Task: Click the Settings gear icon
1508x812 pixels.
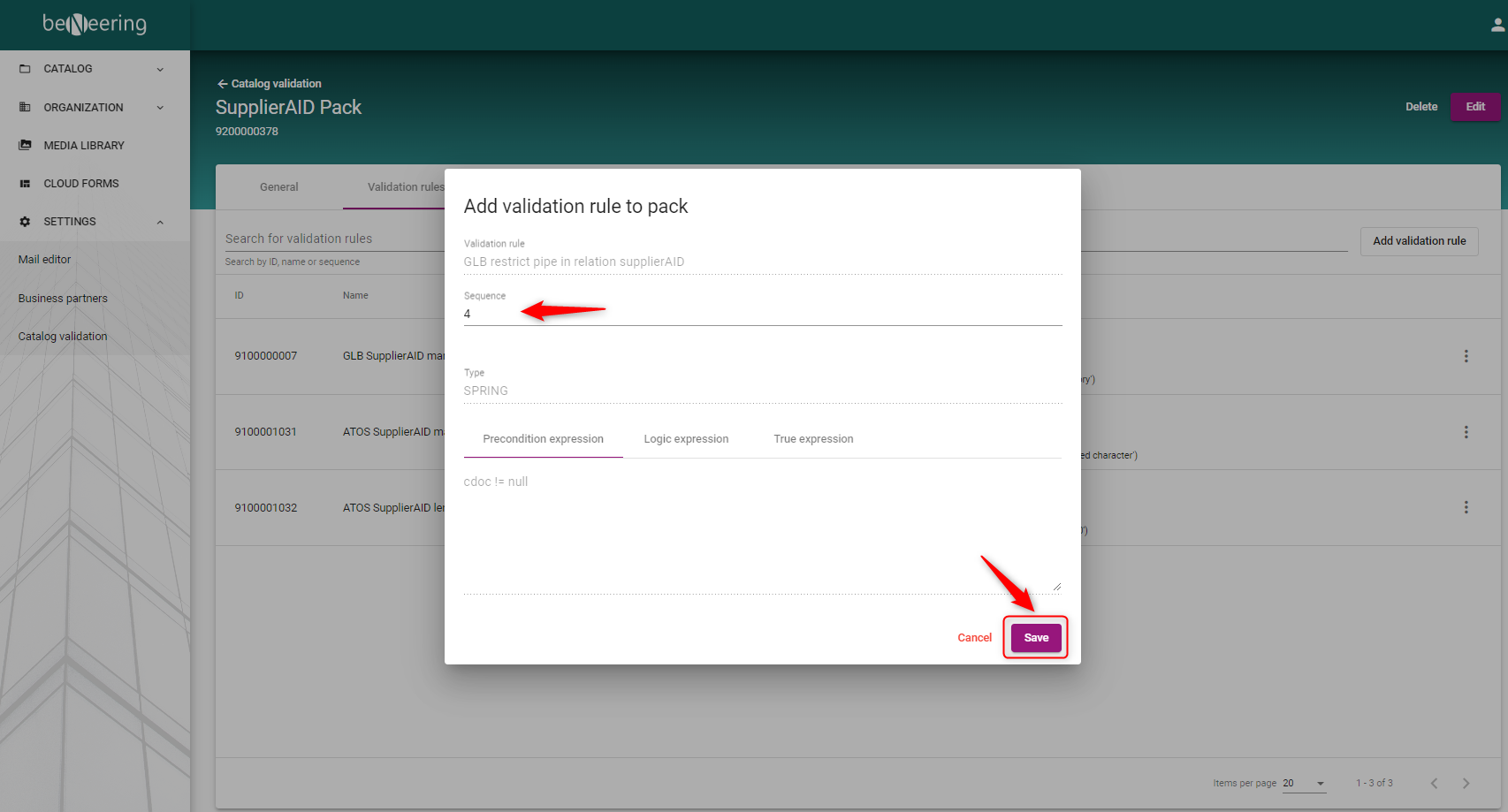Action: click(x=25, y=222)
